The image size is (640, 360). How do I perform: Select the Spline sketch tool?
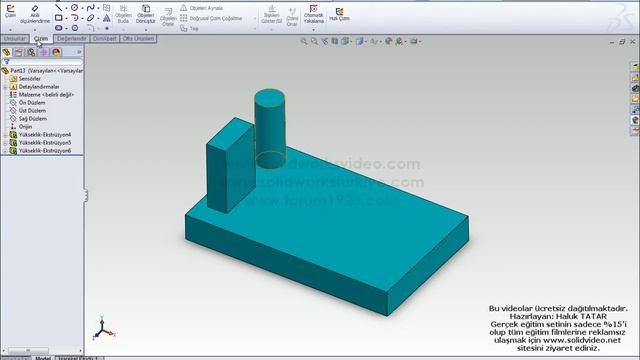(x=91, y=8)
